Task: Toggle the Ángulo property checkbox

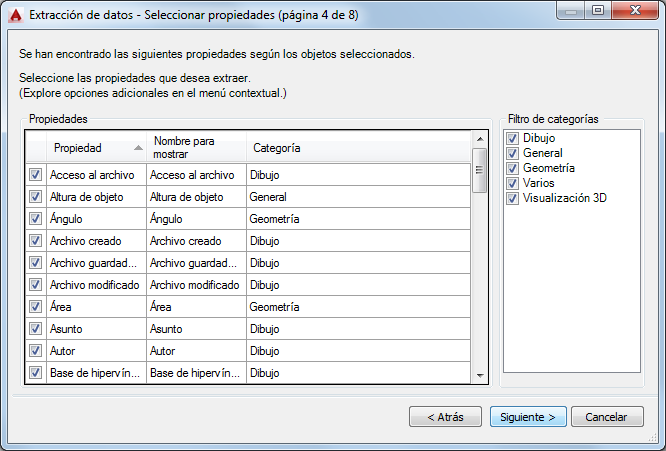Action: pyautogui.click(x=35, y=219)
